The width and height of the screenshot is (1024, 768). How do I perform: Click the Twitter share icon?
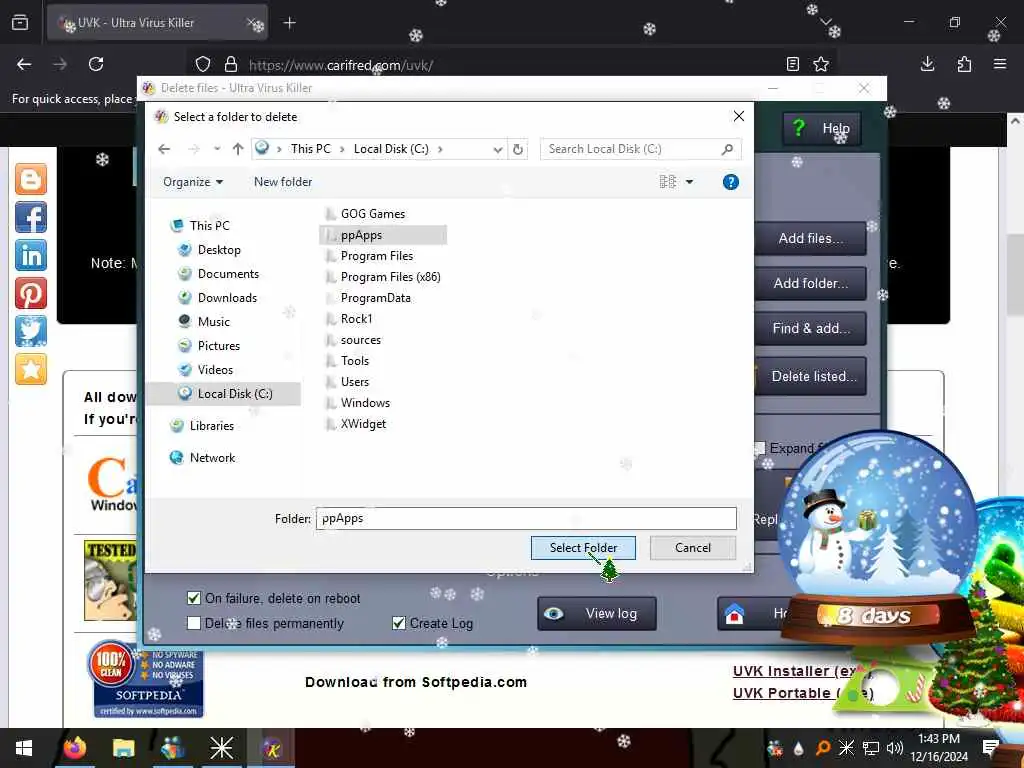[31, 331]
